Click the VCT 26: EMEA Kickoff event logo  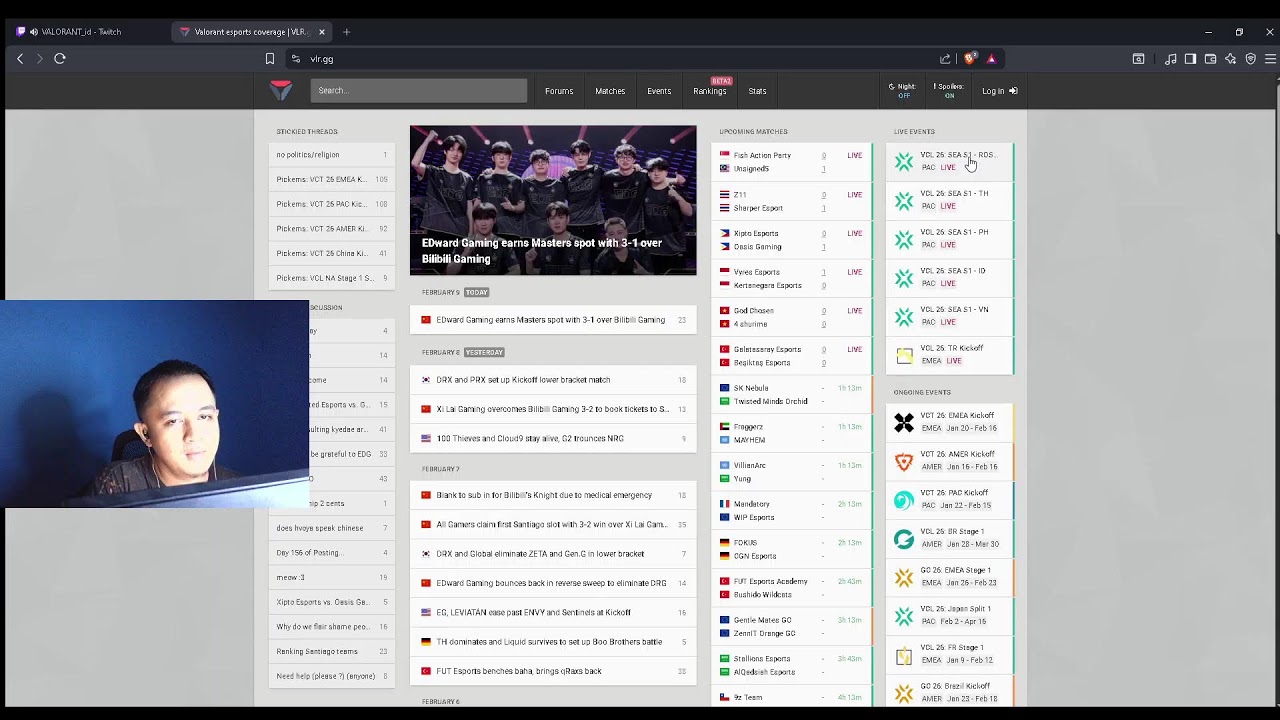coord(904,422)
